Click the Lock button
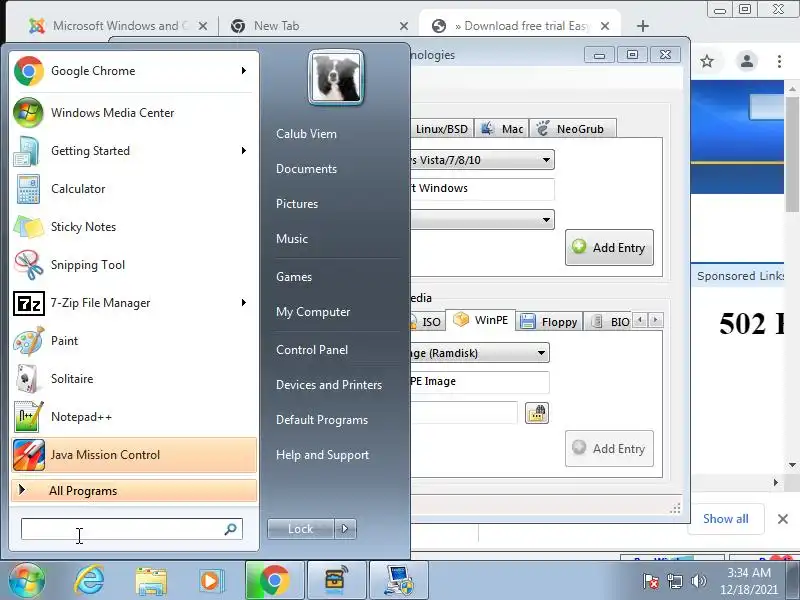The image size is (800, 600). [301, 529]
